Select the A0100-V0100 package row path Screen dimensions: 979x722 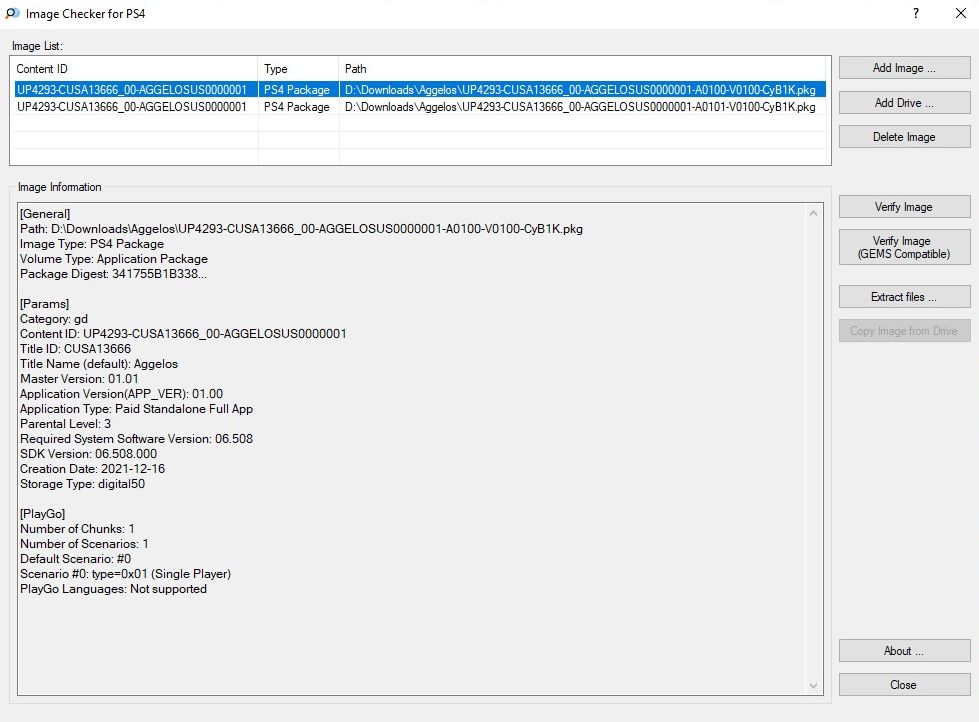click(x=580, y=90)
